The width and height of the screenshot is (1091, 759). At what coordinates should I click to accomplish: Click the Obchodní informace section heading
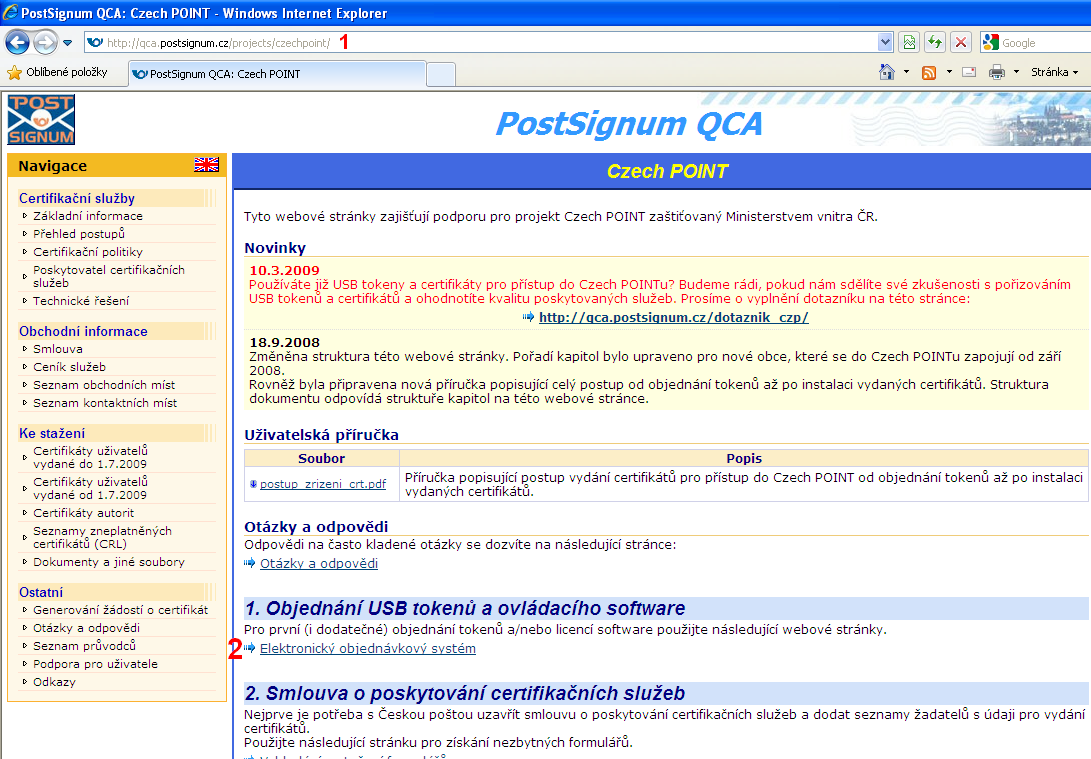click(x=83, y=331)
